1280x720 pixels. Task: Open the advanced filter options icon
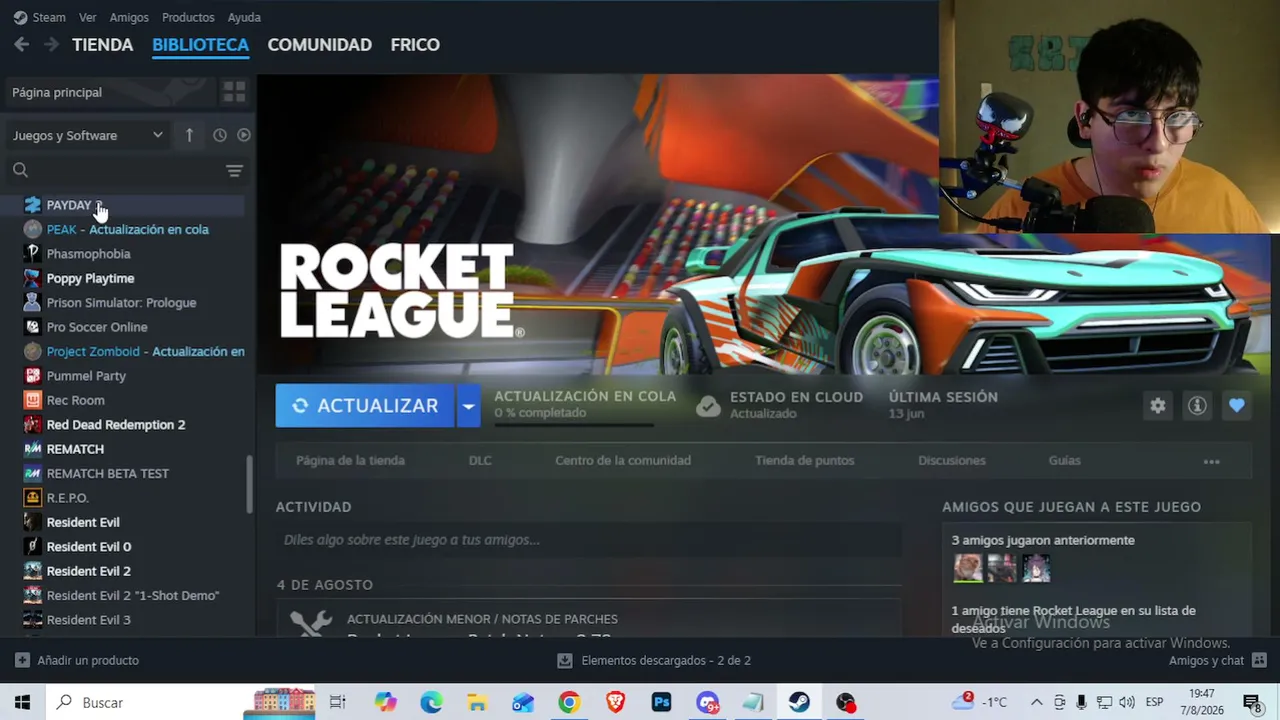[234, 171]
